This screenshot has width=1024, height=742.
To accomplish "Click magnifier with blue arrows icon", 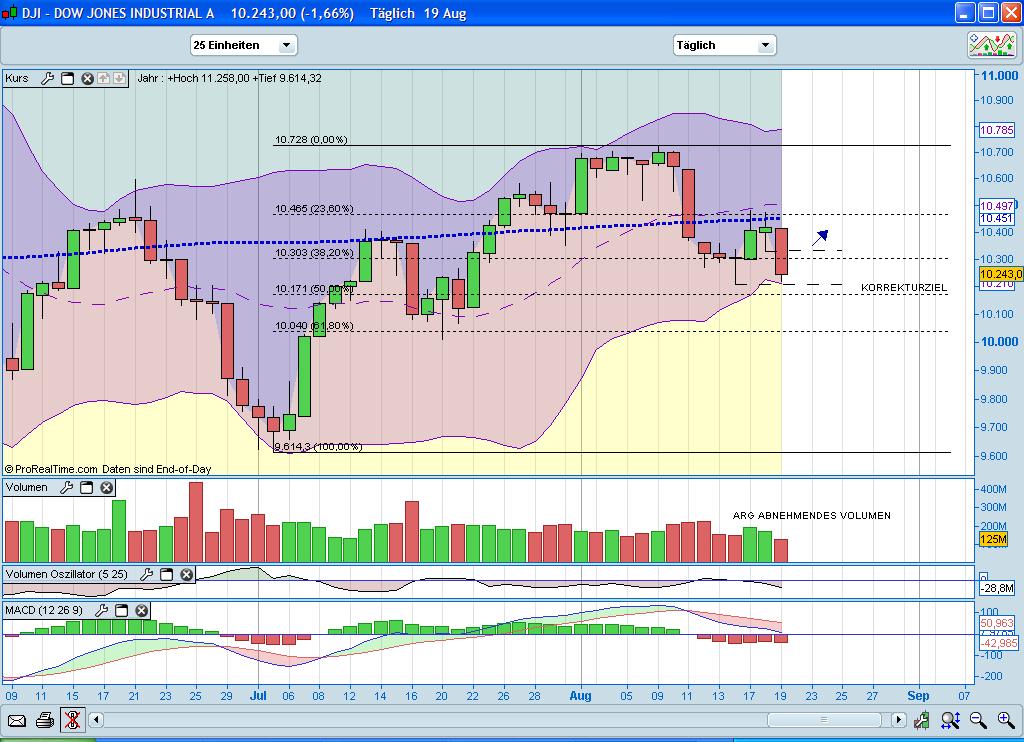I will (x=950, y=720).
